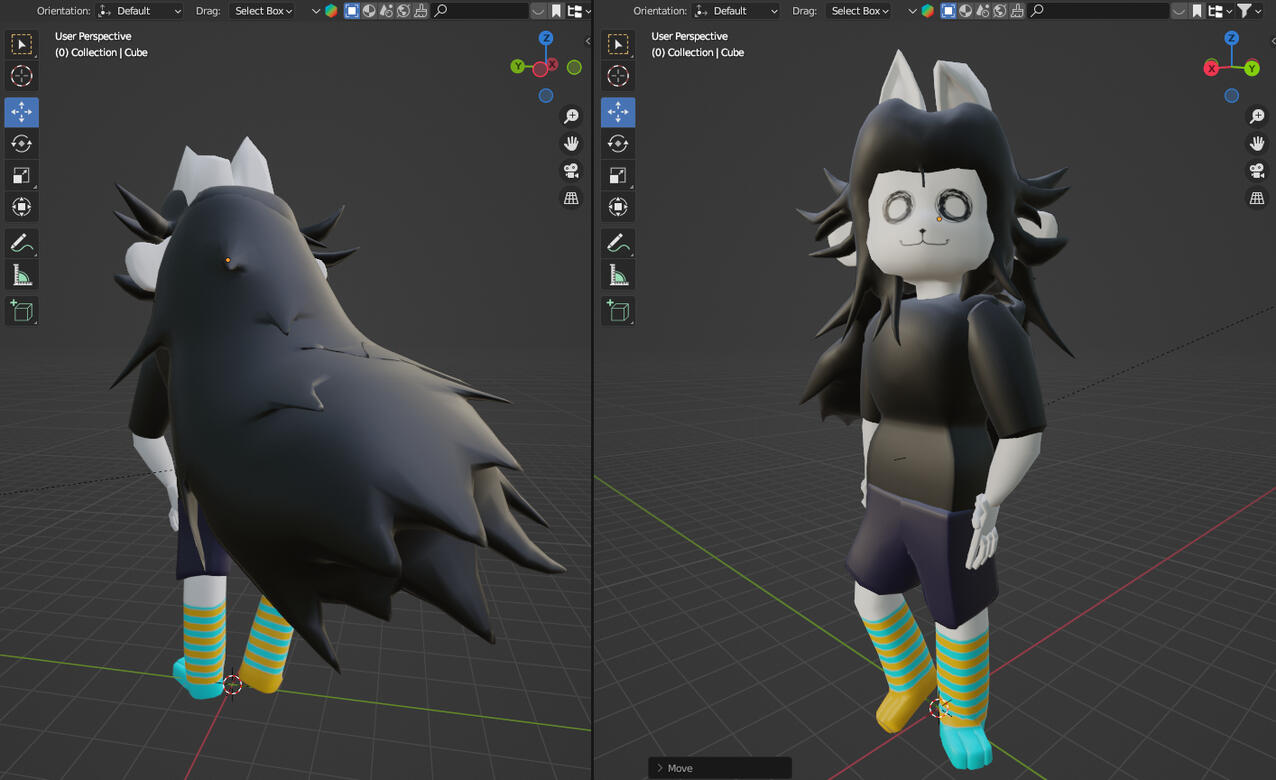Toggle the half-shaded sphere mode in right header
Image resolution: width=1276 pixels, height=780 pixels.
tap(965, 11)
